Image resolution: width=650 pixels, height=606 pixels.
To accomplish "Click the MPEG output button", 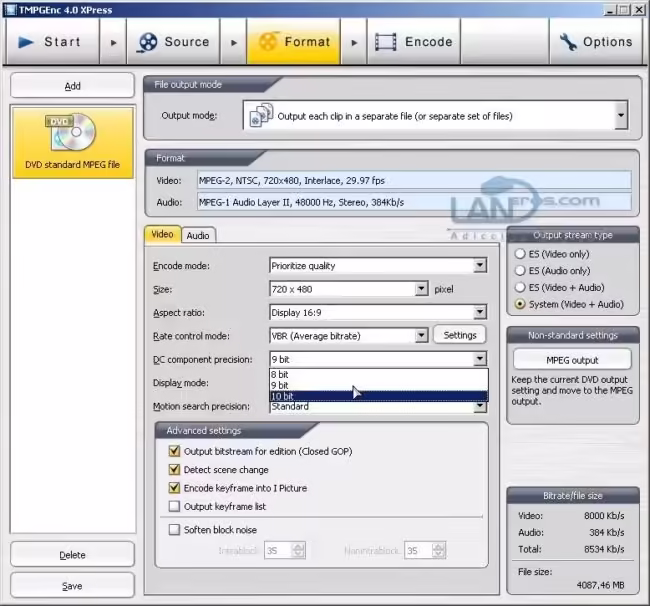I will [x=572, y=360].
